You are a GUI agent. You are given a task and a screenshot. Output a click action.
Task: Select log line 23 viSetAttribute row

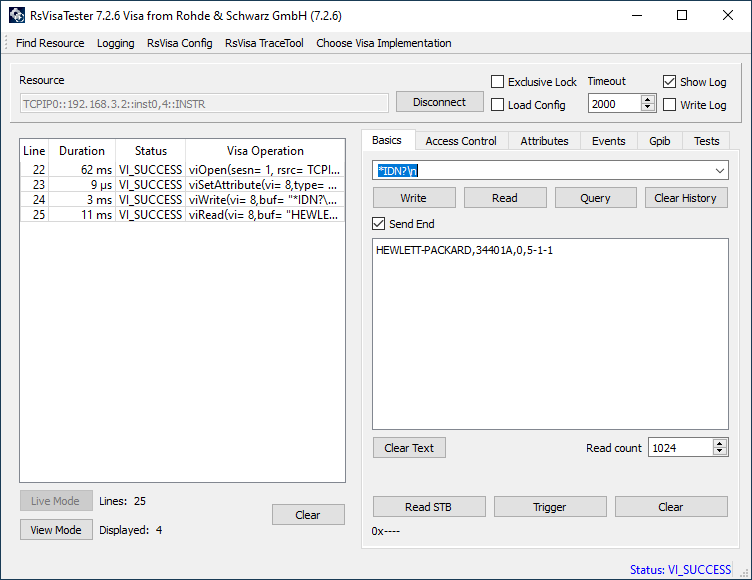pyautogui.click(x=182, y=185)
